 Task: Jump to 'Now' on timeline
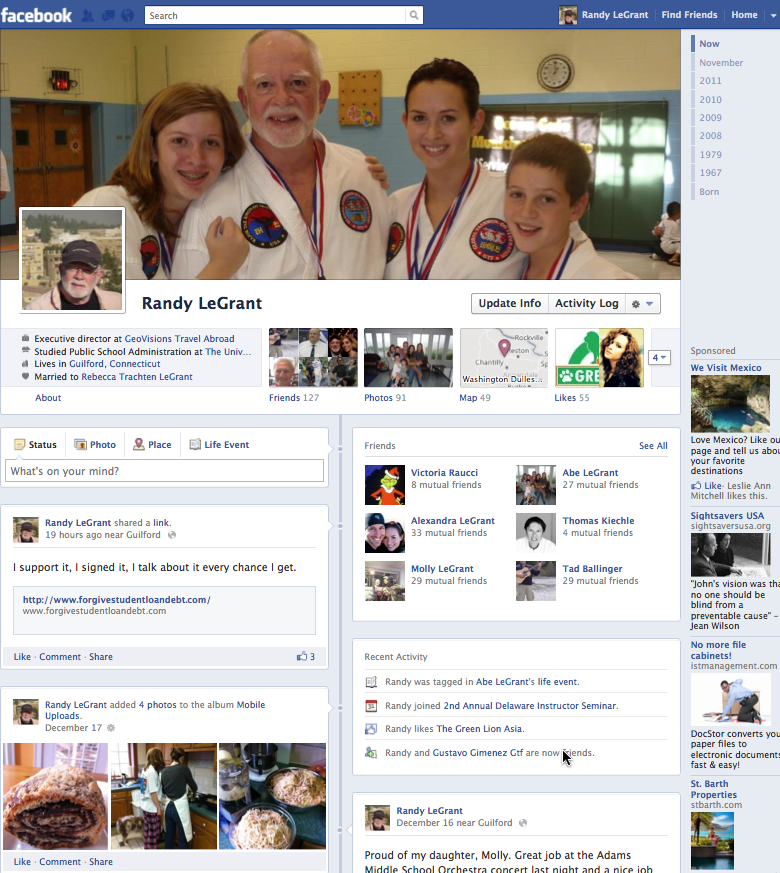click(x=709, y=44)
